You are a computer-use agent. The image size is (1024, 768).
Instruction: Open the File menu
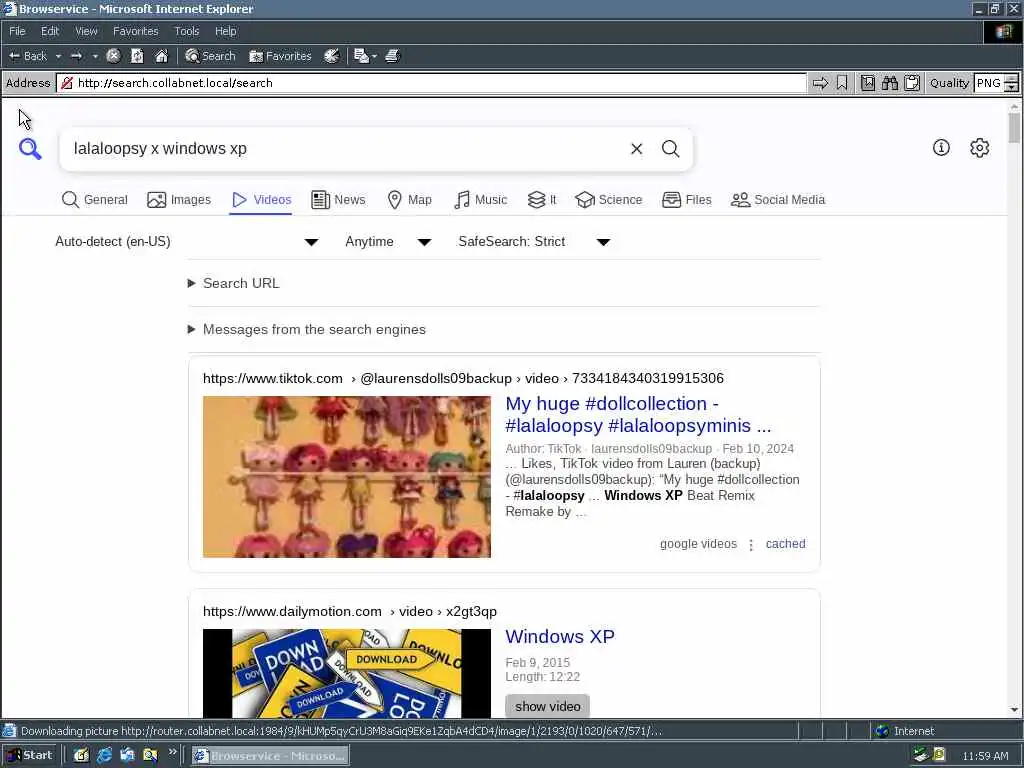click(x=17, y=31)
